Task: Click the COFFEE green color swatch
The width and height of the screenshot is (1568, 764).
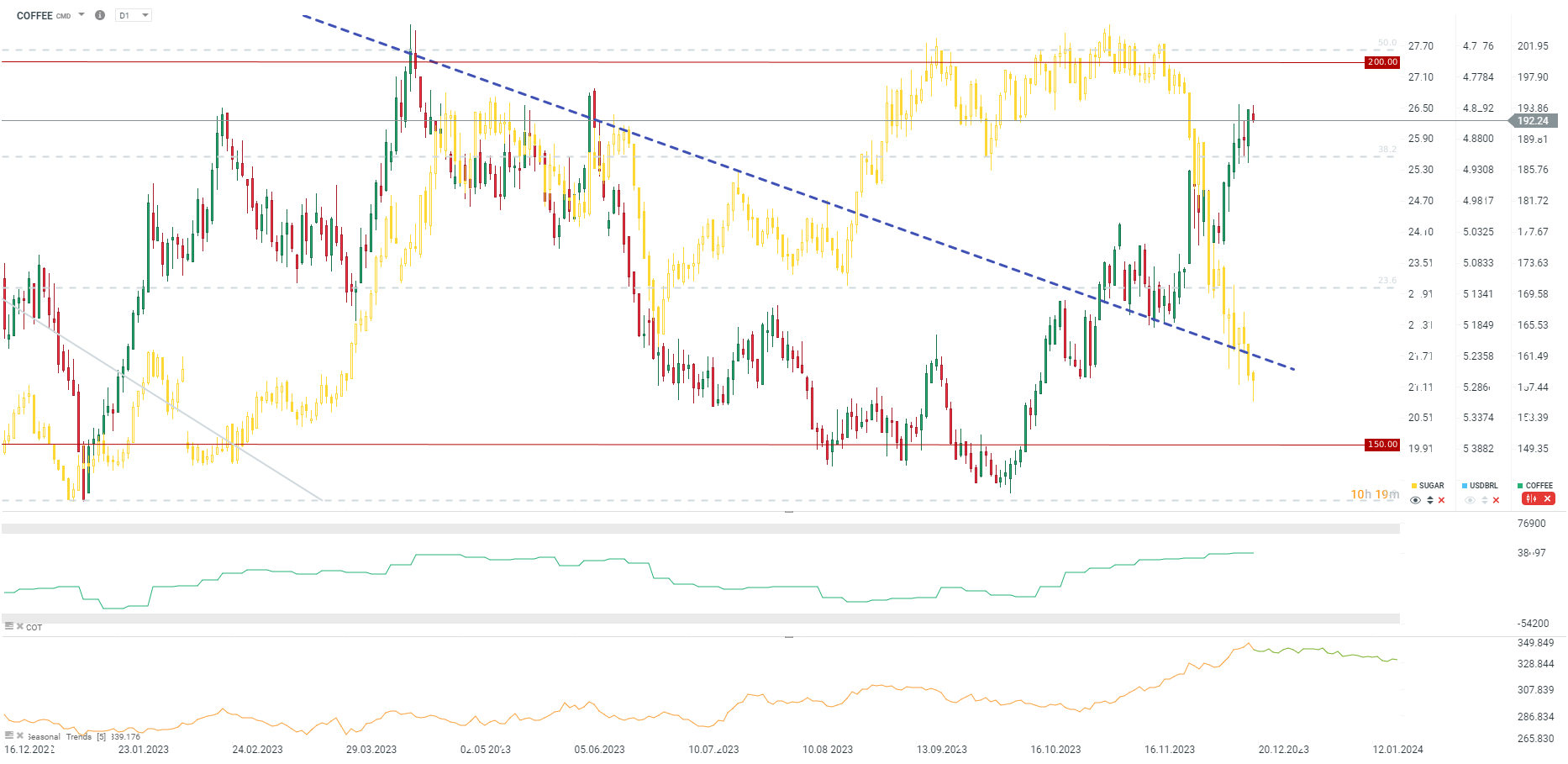Action: [1520, 486]
